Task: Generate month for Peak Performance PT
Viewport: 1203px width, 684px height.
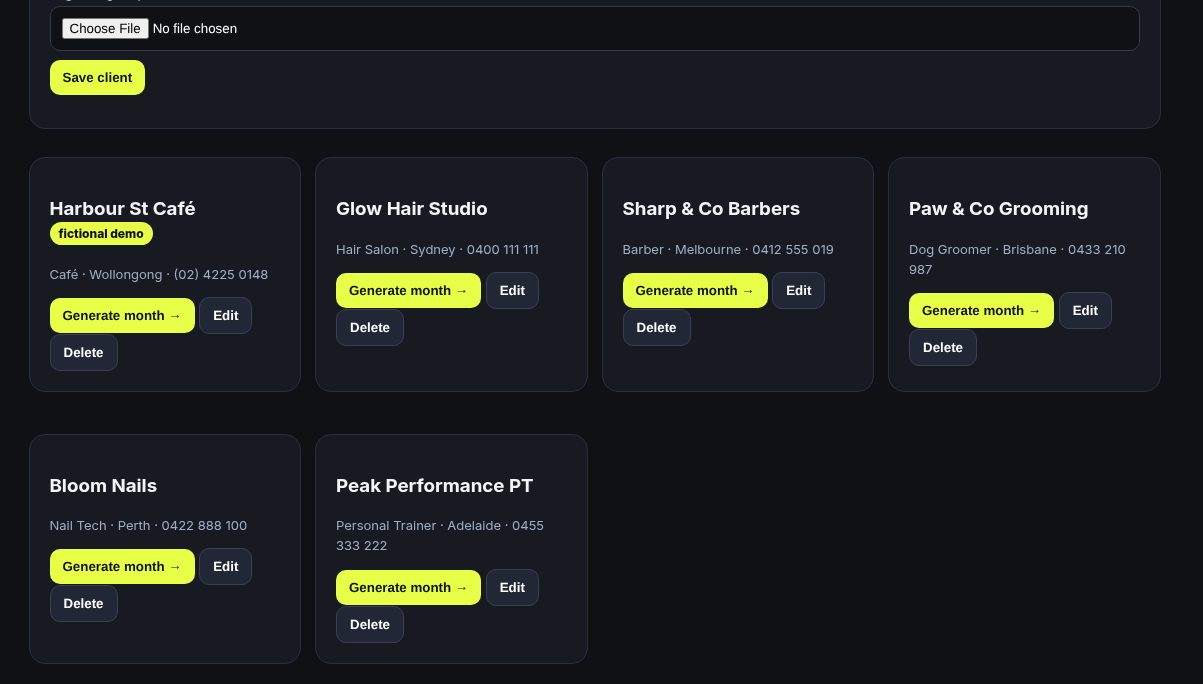Action: click(408, 588)
